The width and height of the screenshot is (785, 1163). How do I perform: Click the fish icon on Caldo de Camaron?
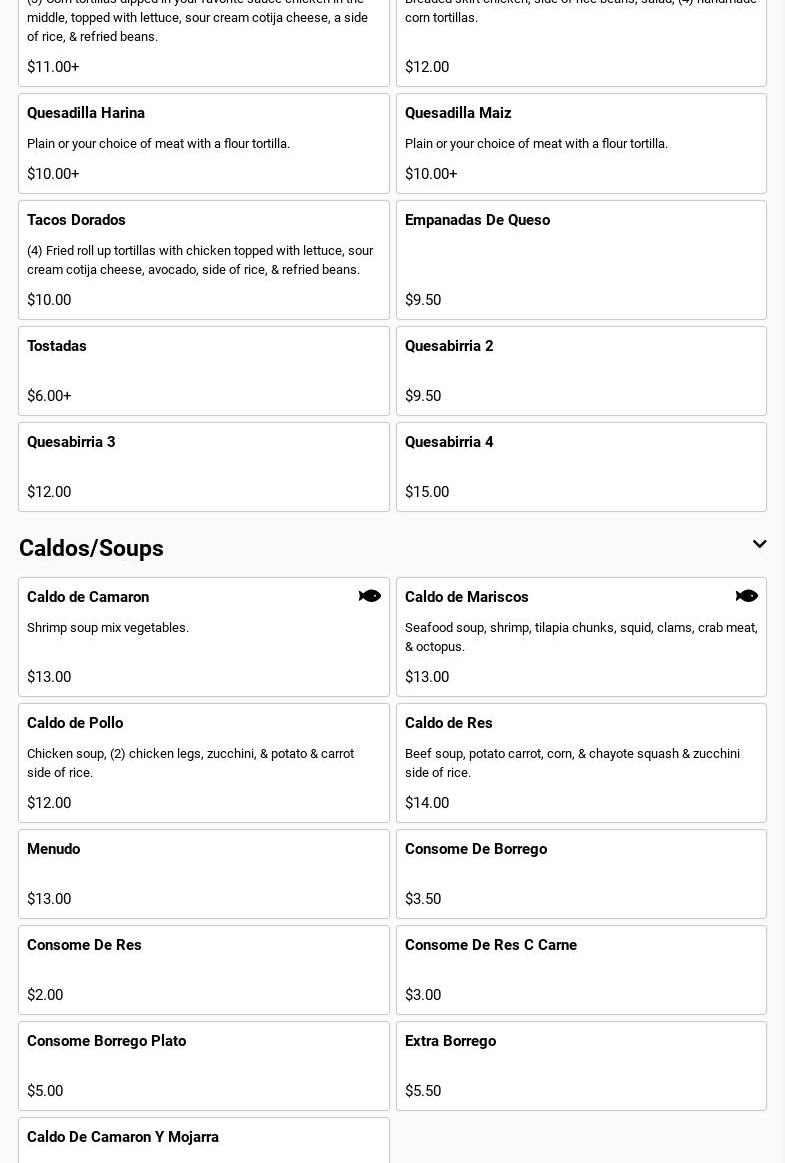[369, 596]
